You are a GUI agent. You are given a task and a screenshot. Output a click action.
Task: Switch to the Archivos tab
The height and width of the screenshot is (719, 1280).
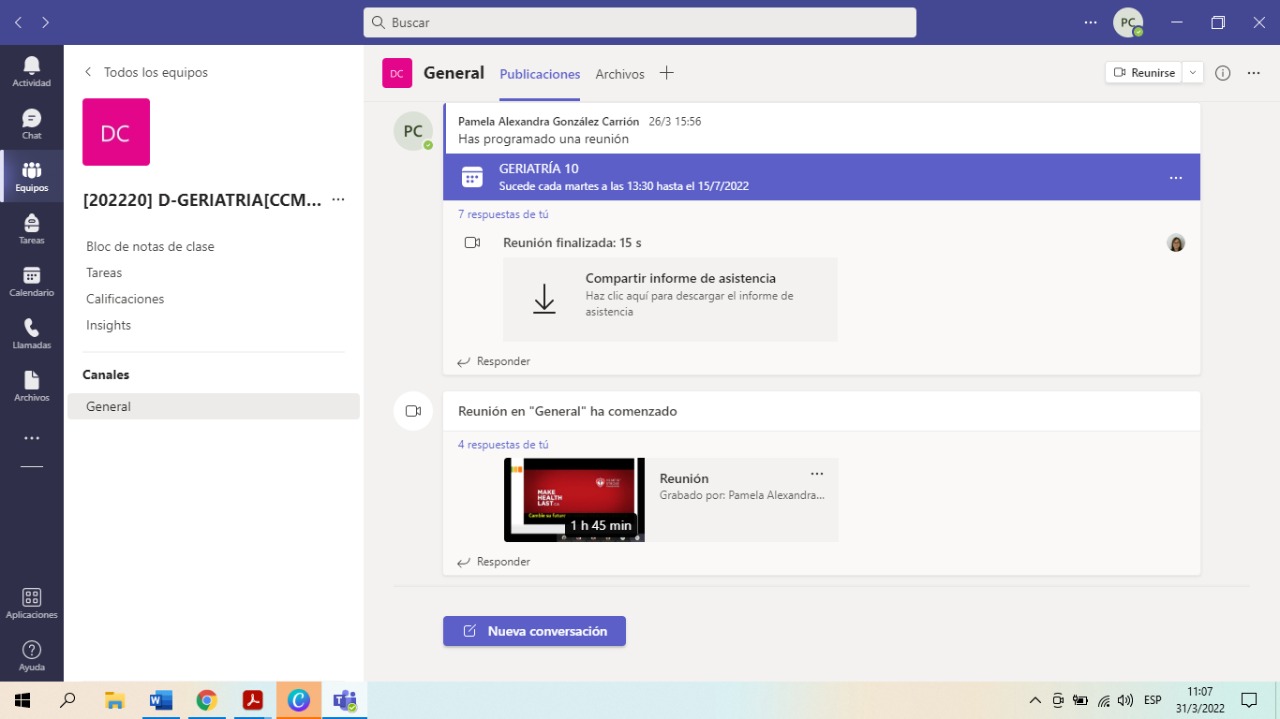620,74
